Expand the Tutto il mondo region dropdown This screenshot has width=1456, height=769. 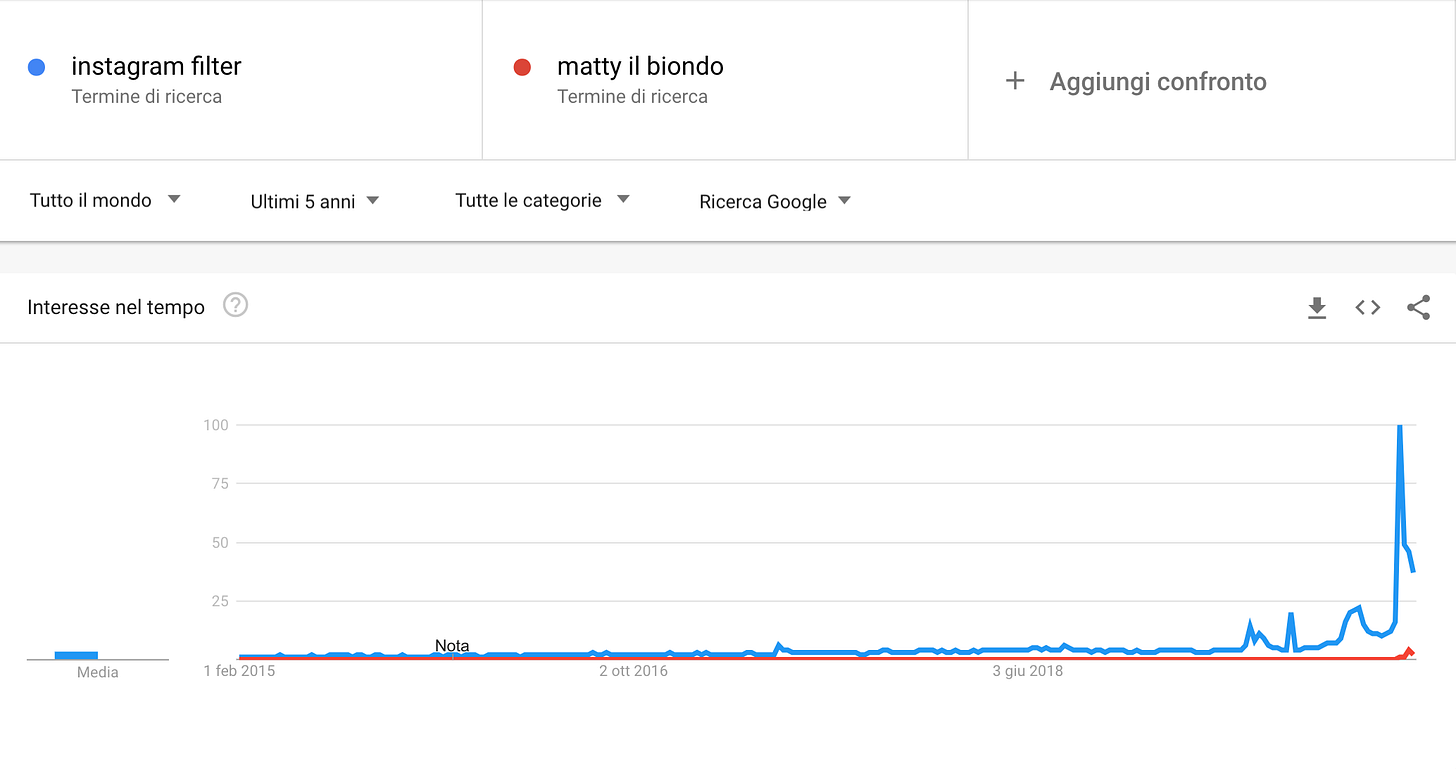(105, 200)
